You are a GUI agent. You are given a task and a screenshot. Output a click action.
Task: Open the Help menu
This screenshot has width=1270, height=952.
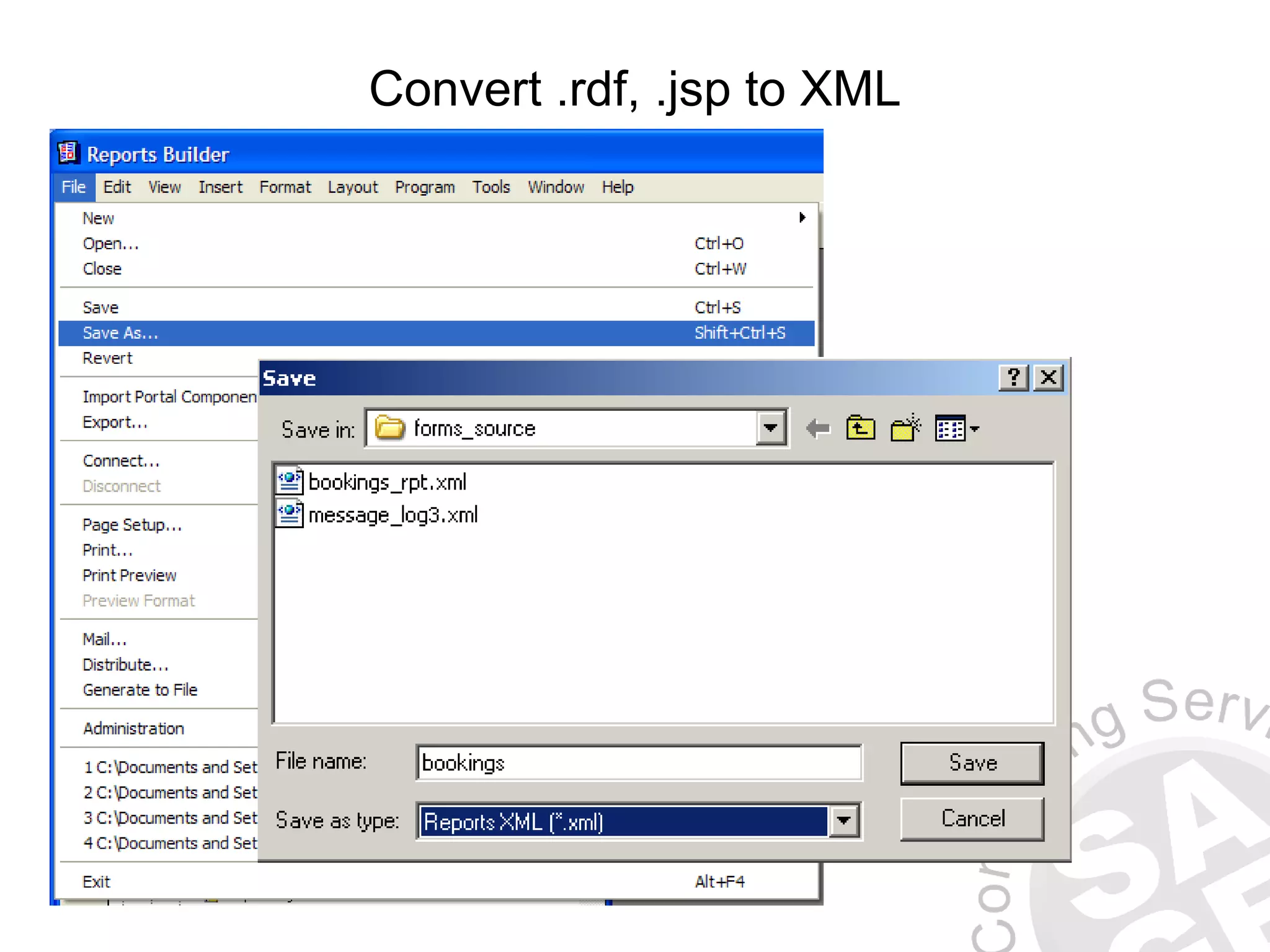[618, 187]
